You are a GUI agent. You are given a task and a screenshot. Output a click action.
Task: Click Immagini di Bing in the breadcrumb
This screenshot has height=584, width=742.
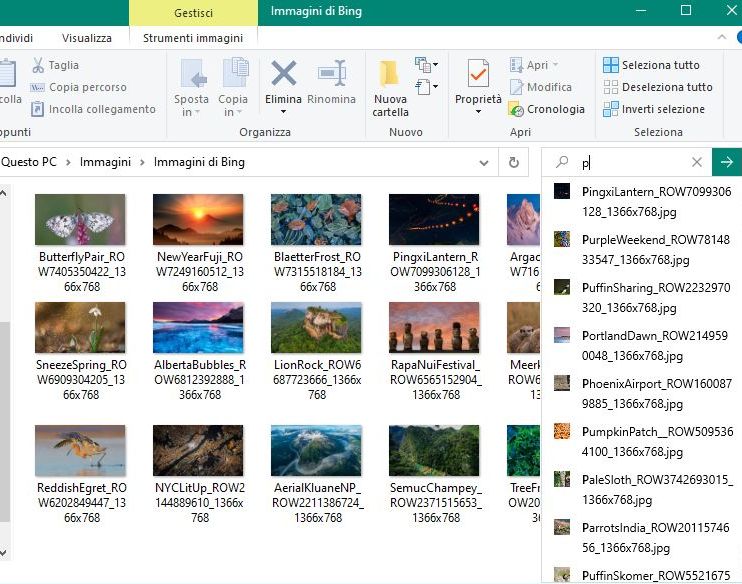point(199,162)
